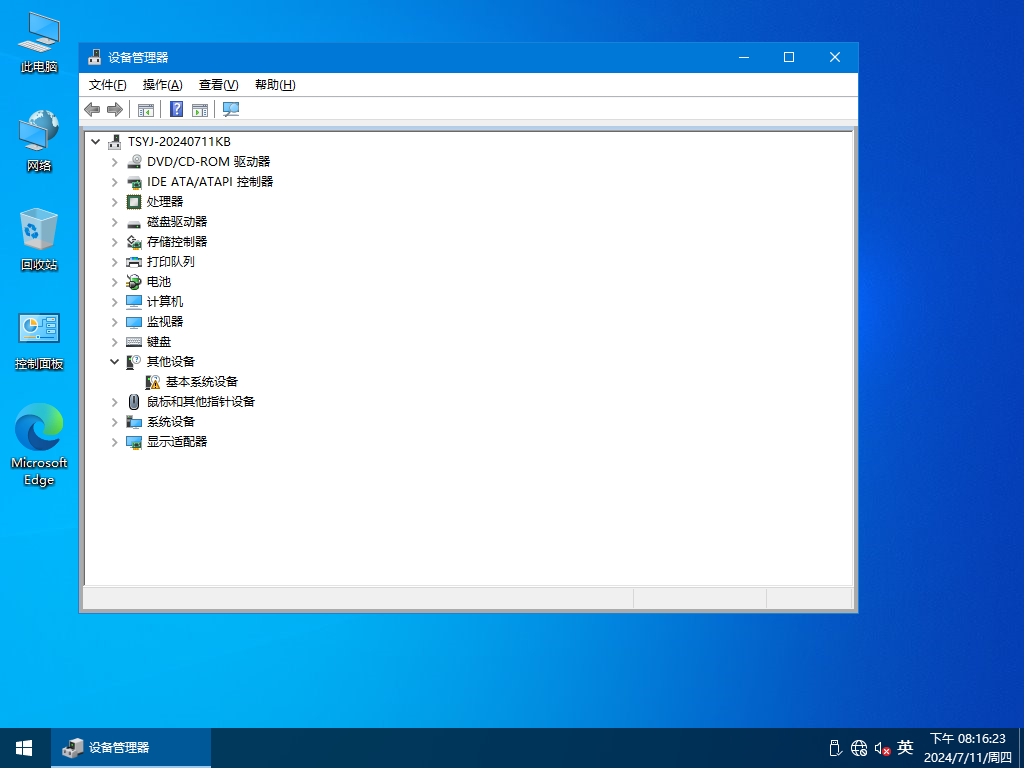Image resolution: width=1024 pixels, height=768 pixels.
Task: Click the Properties toolbar icon
Action: tap(200, 109)
